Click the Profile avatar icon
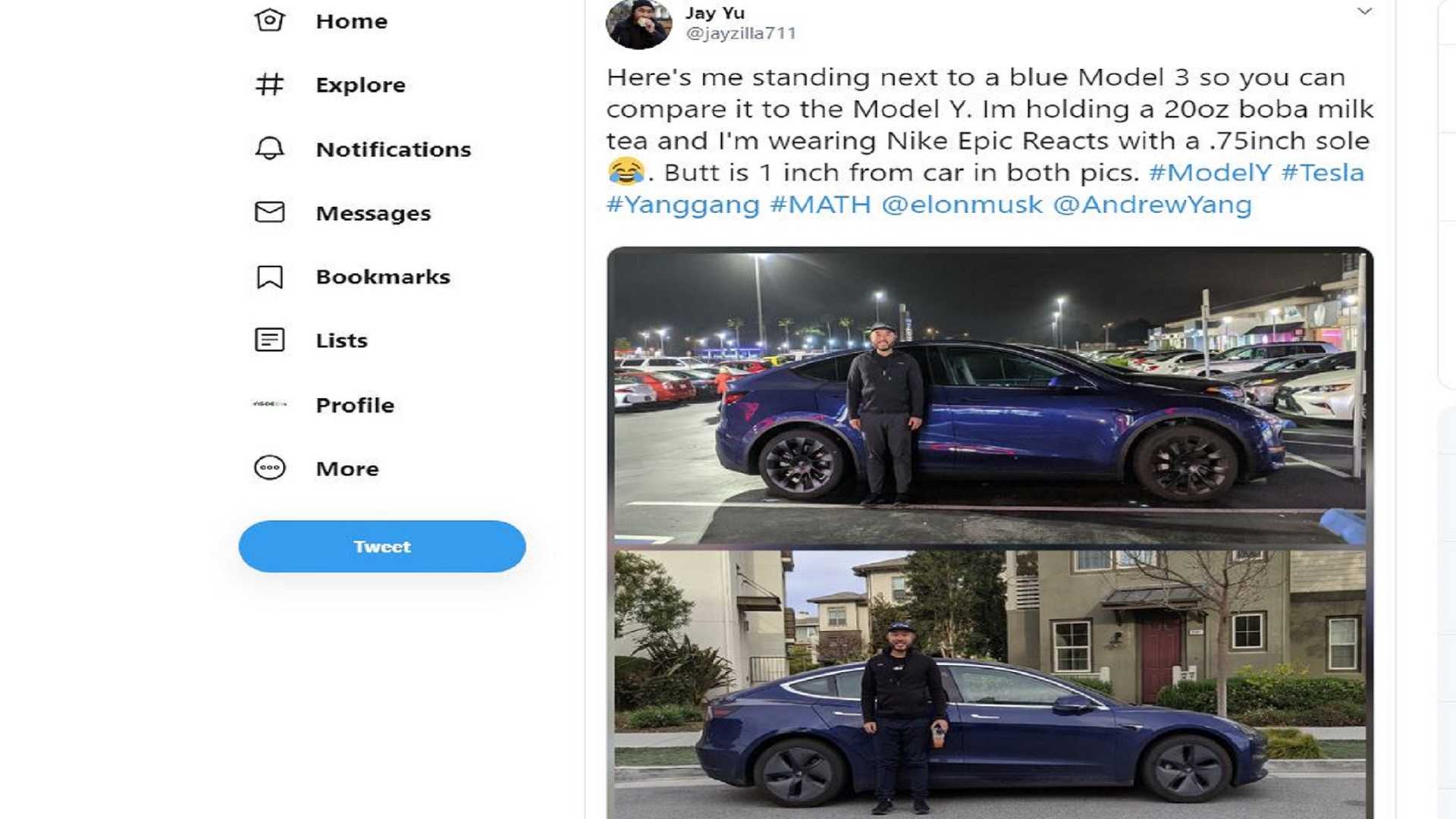 (269, 404)
